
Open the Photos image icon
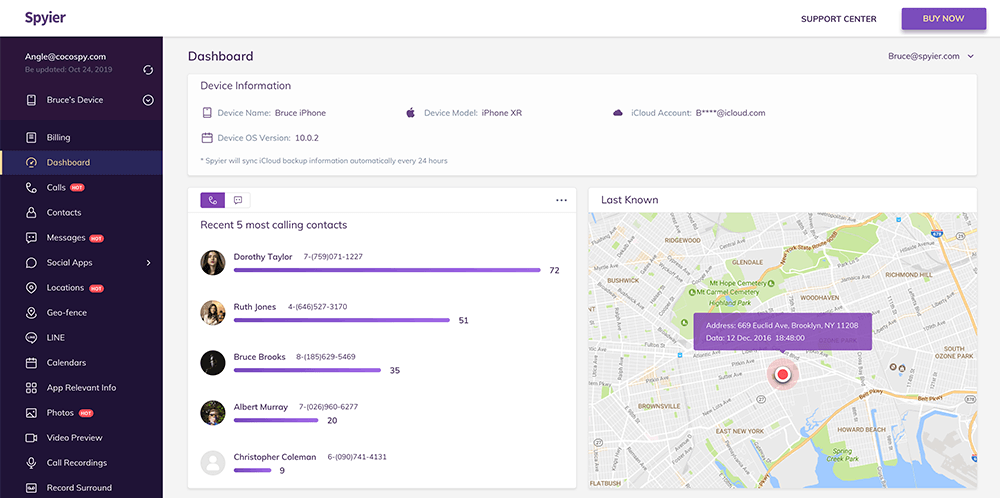[x=31, y=413]
